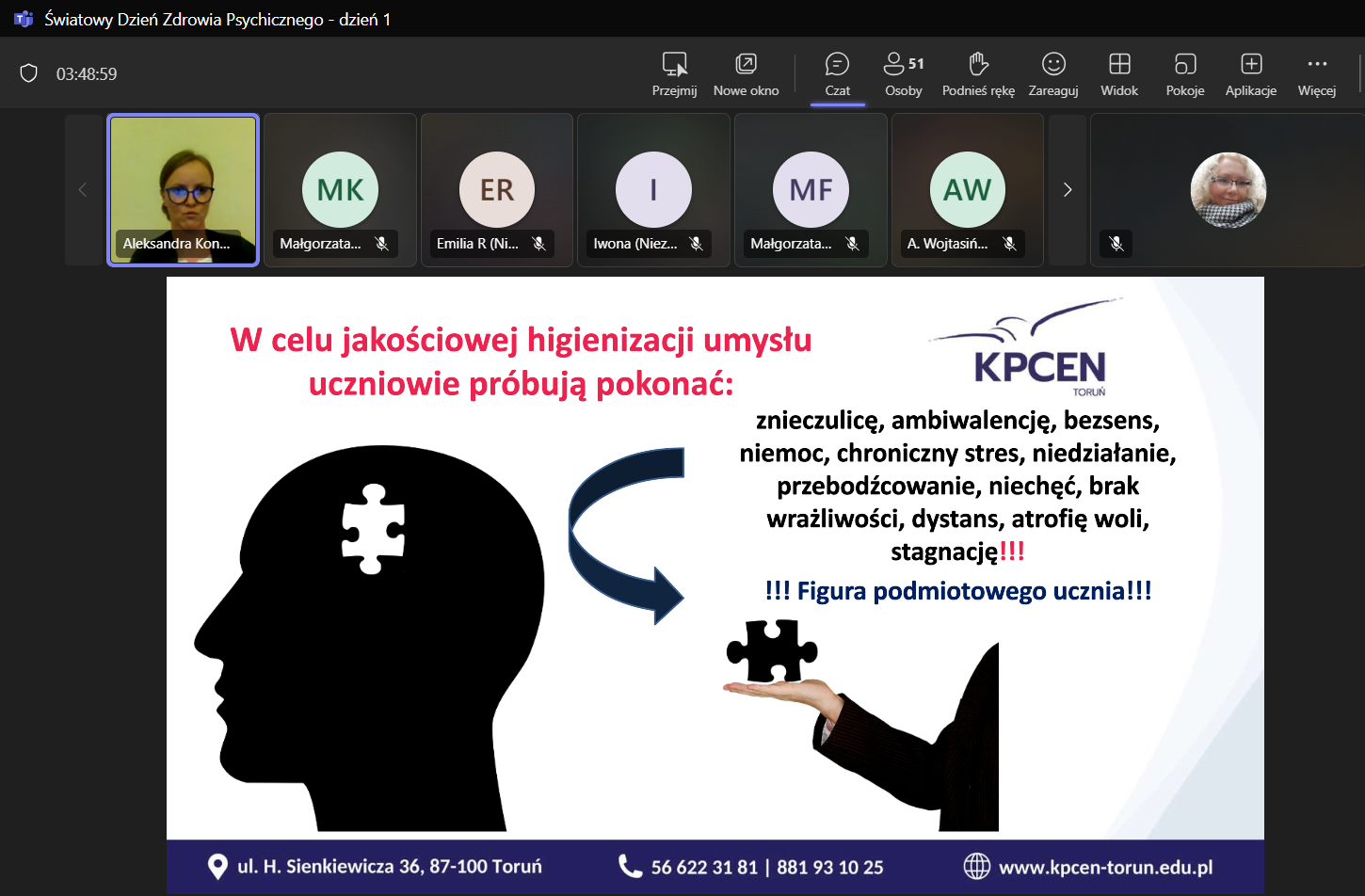
Task: Show the Osoby participants list
Action: (904, 74)
